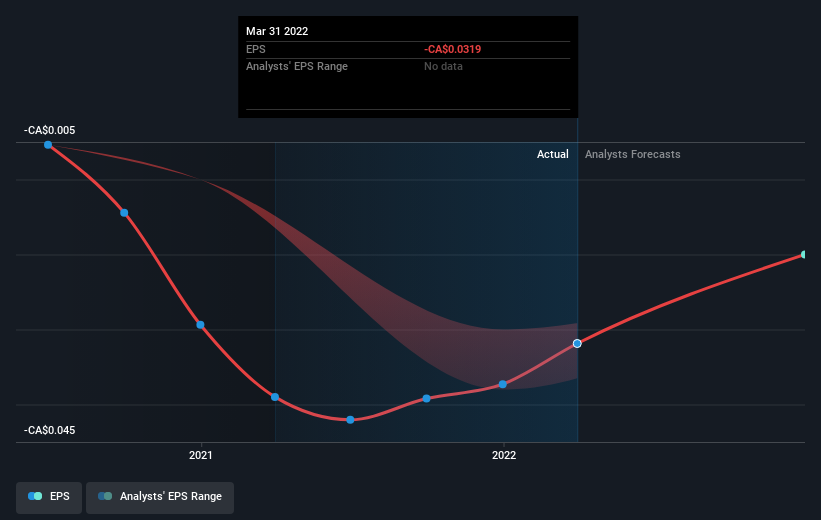
Task: Toggle the EPS legend series
Action: (49, 497)
